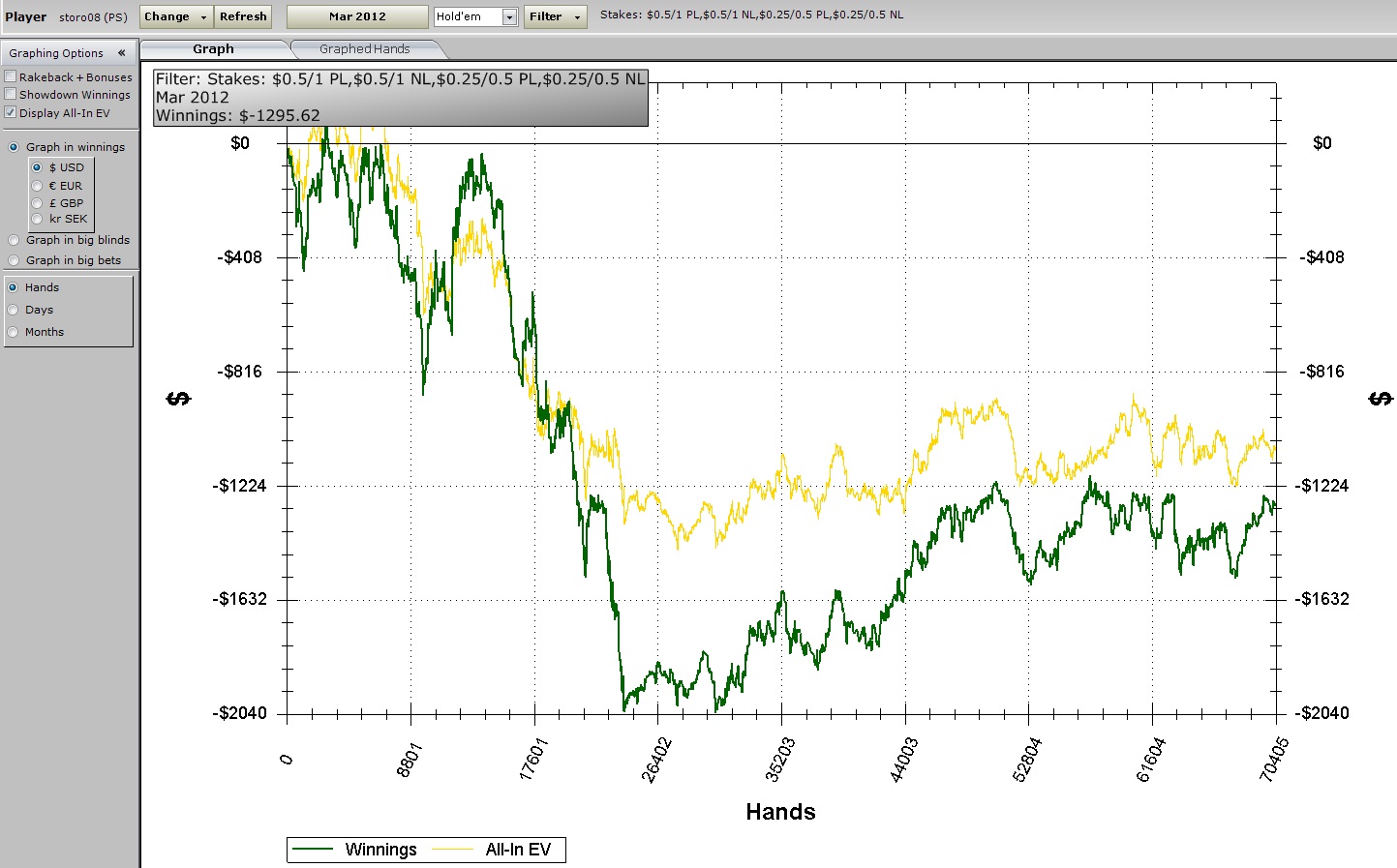
Task: Click the green Winnings legend line
Action: coord(313,850)
